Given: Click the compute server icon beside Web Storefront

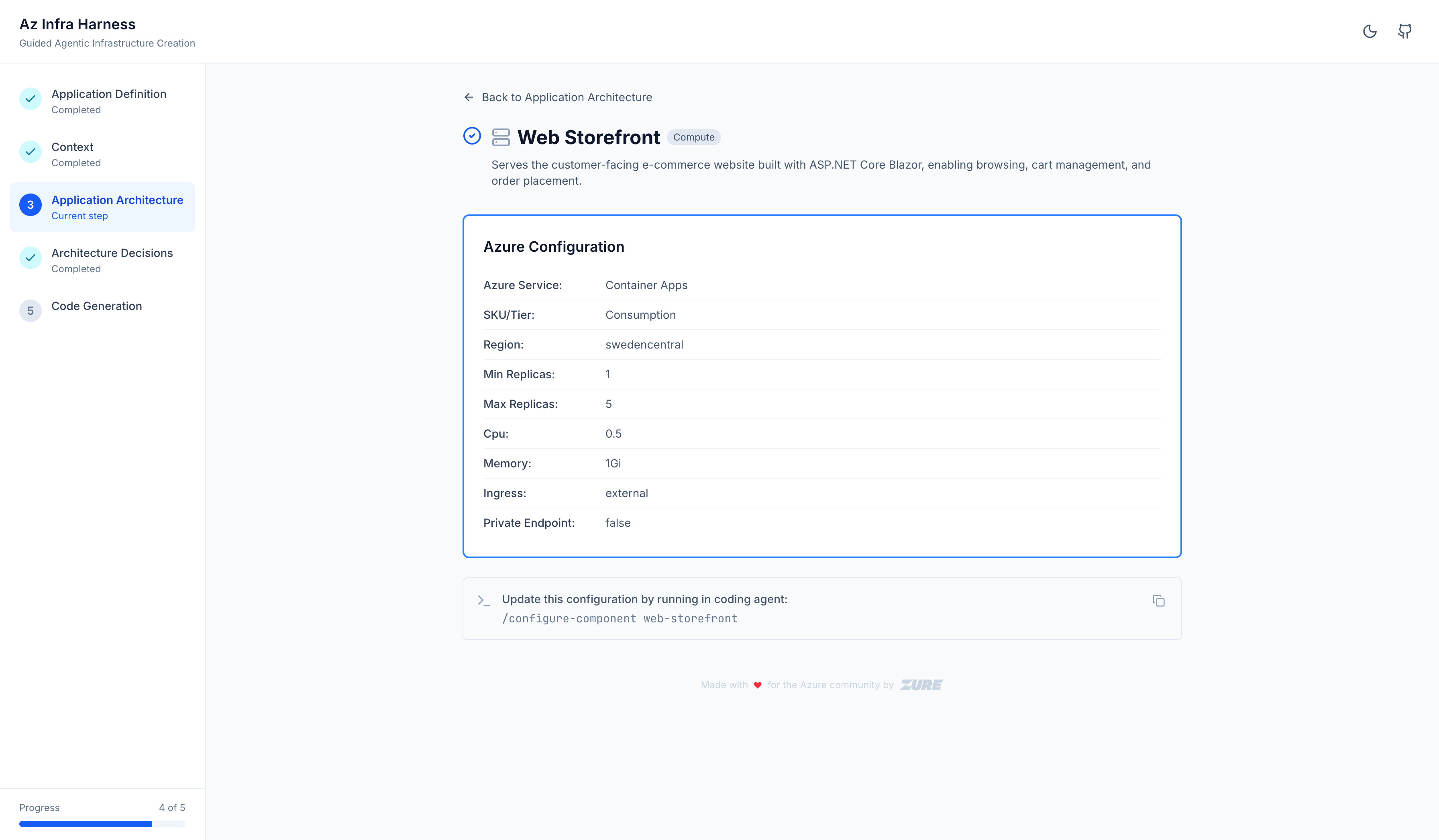Looking at the screenshot, I should tap(500, 137).
